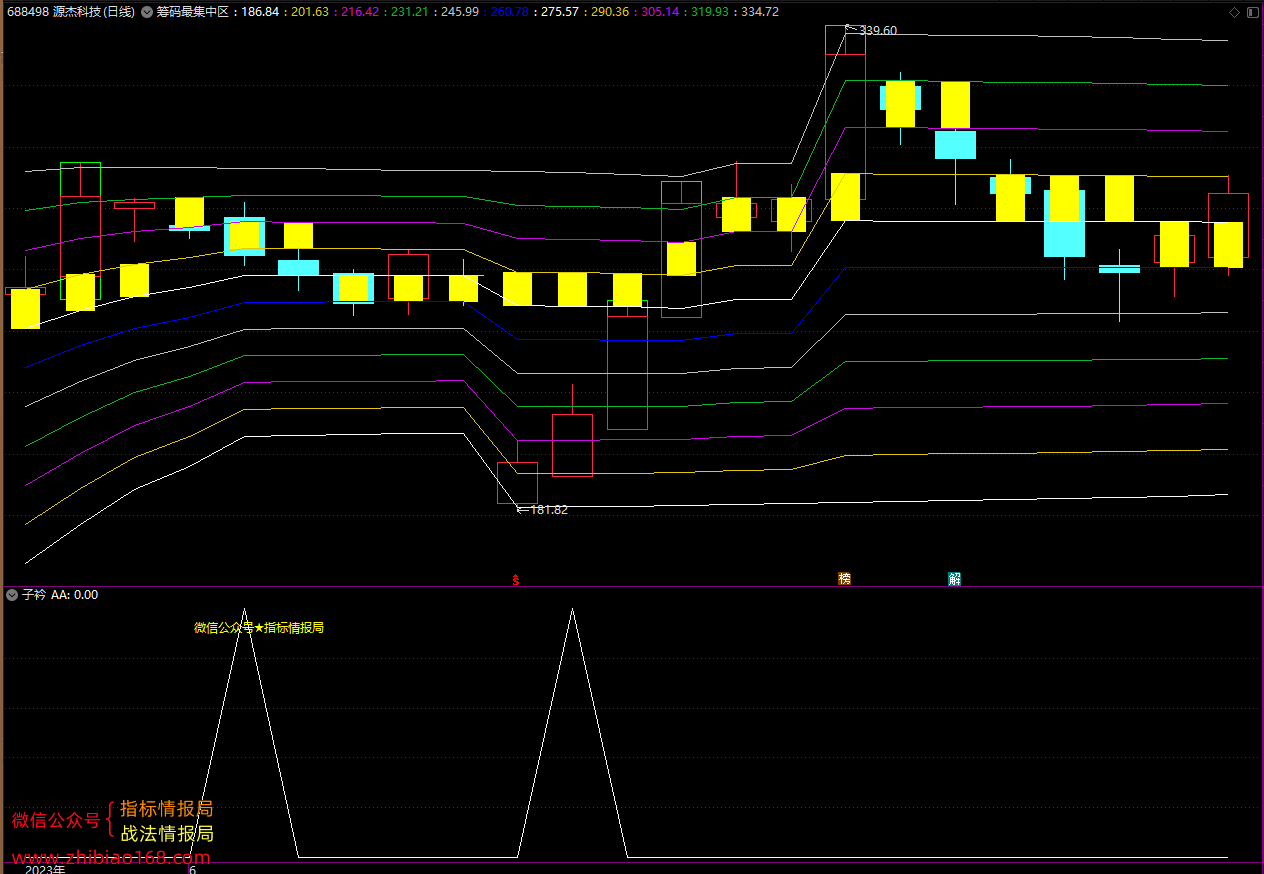The image size is (1264, 874).
Task: Click the blue value 260.78
Action: point(510,12)
